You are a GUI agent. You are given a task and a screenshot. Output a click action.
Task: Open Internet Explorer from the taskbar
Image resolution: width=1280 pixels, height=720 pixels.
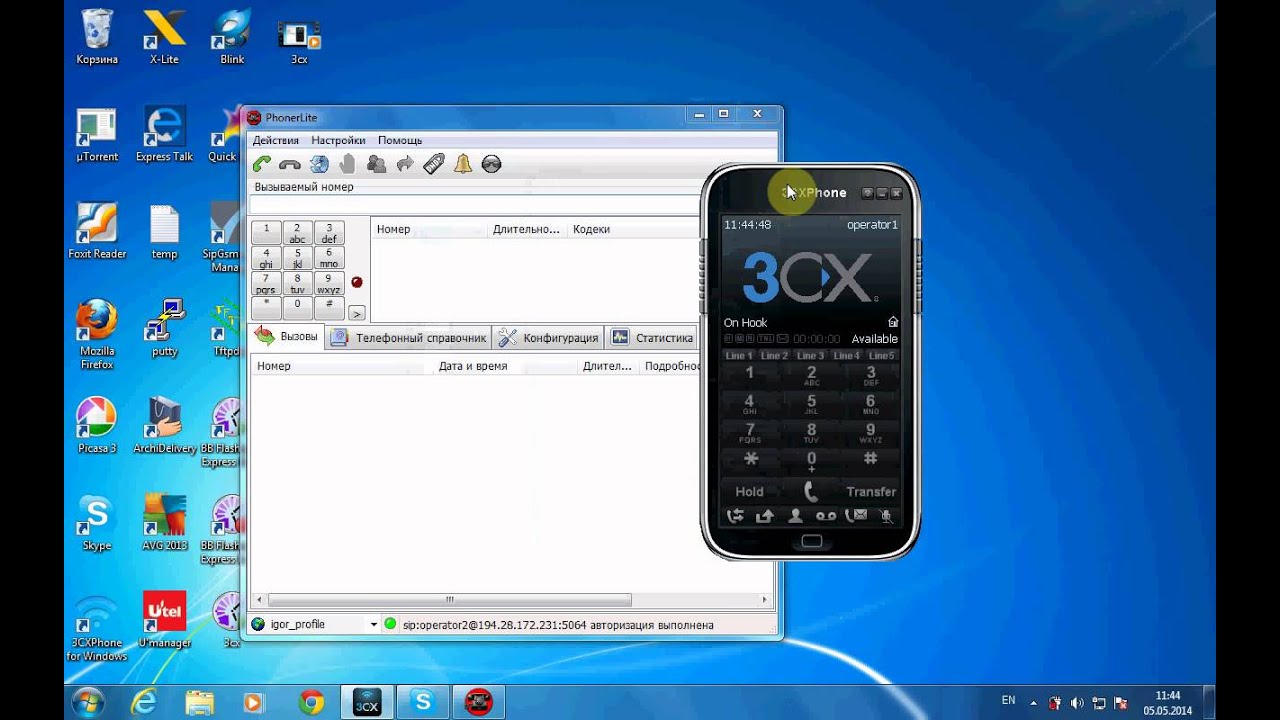point(144,702)
